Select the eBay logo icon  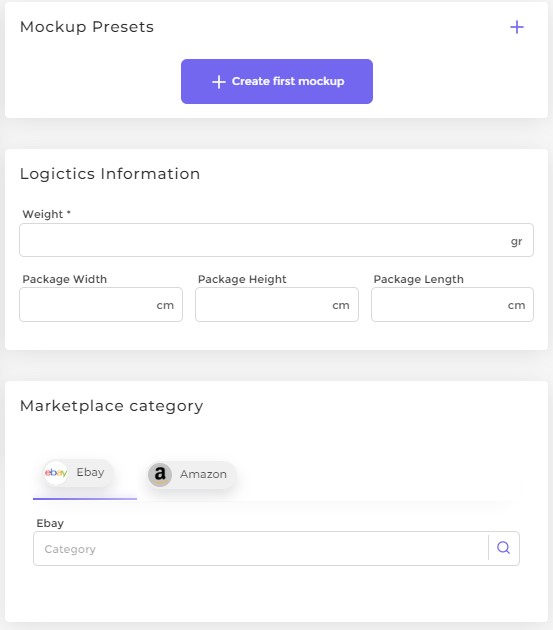click(56, 472)
